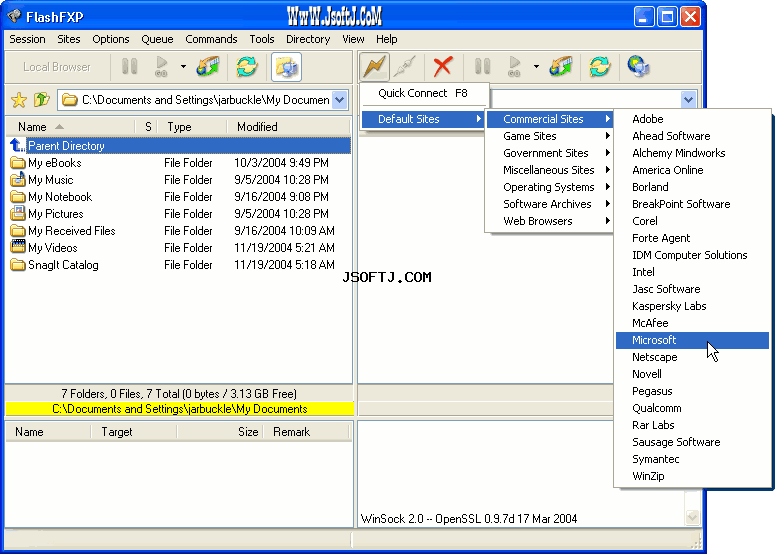Click the My Music folder icon
Screen dimensions: 775x554
[x=18, y=179]
